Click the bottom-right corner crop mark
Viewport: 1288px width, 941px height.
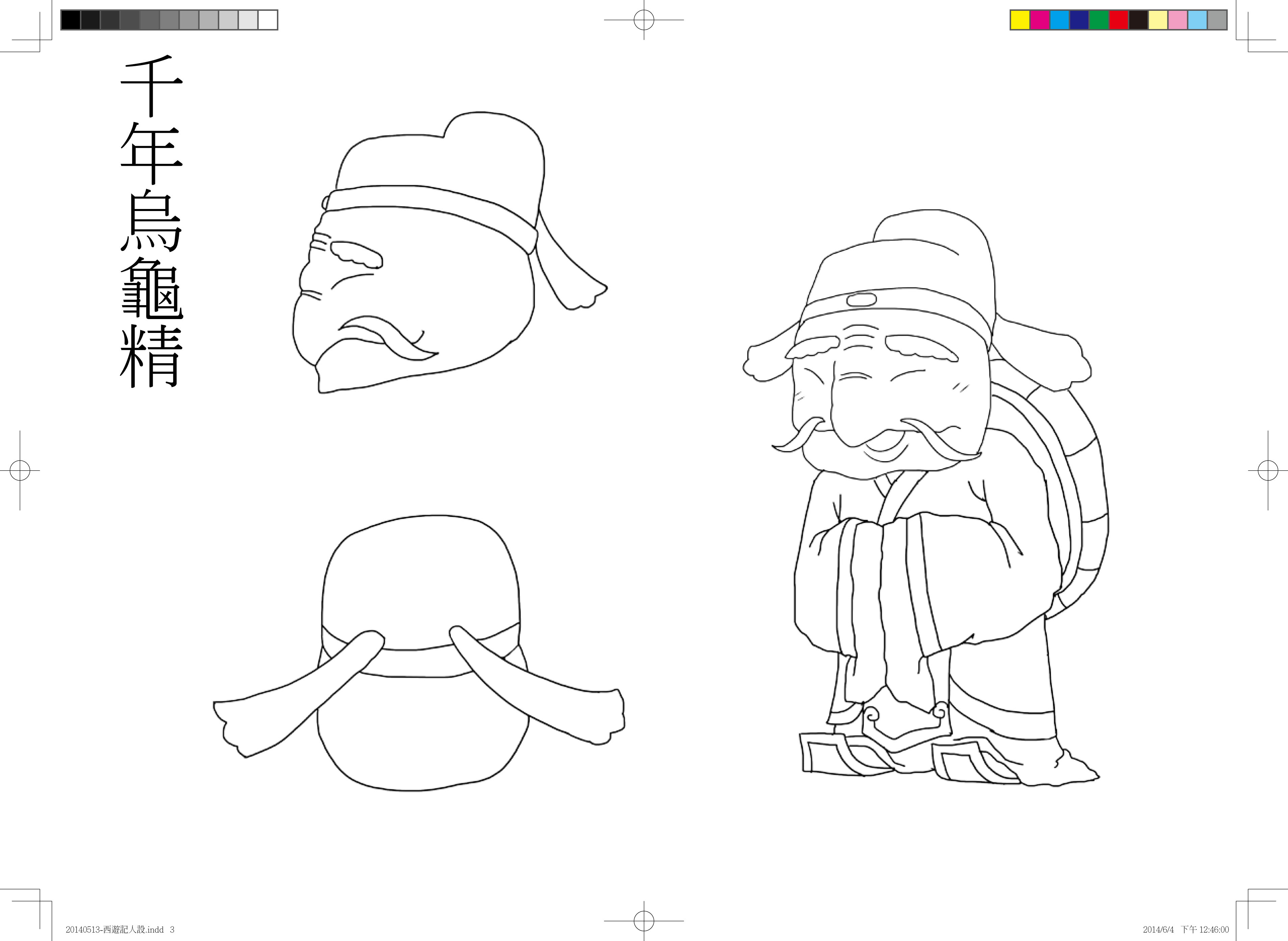point(1247,900)
